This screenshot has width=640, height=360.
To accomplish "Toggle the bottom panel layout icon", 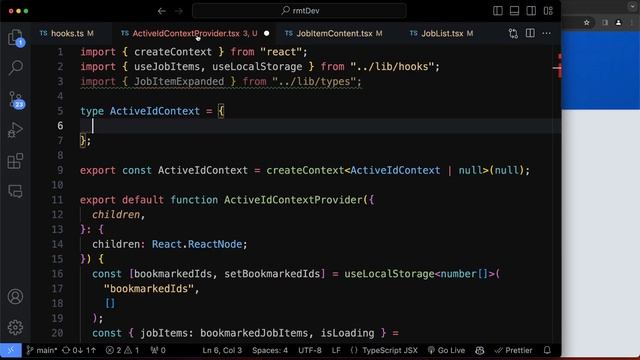I will 514,11.
